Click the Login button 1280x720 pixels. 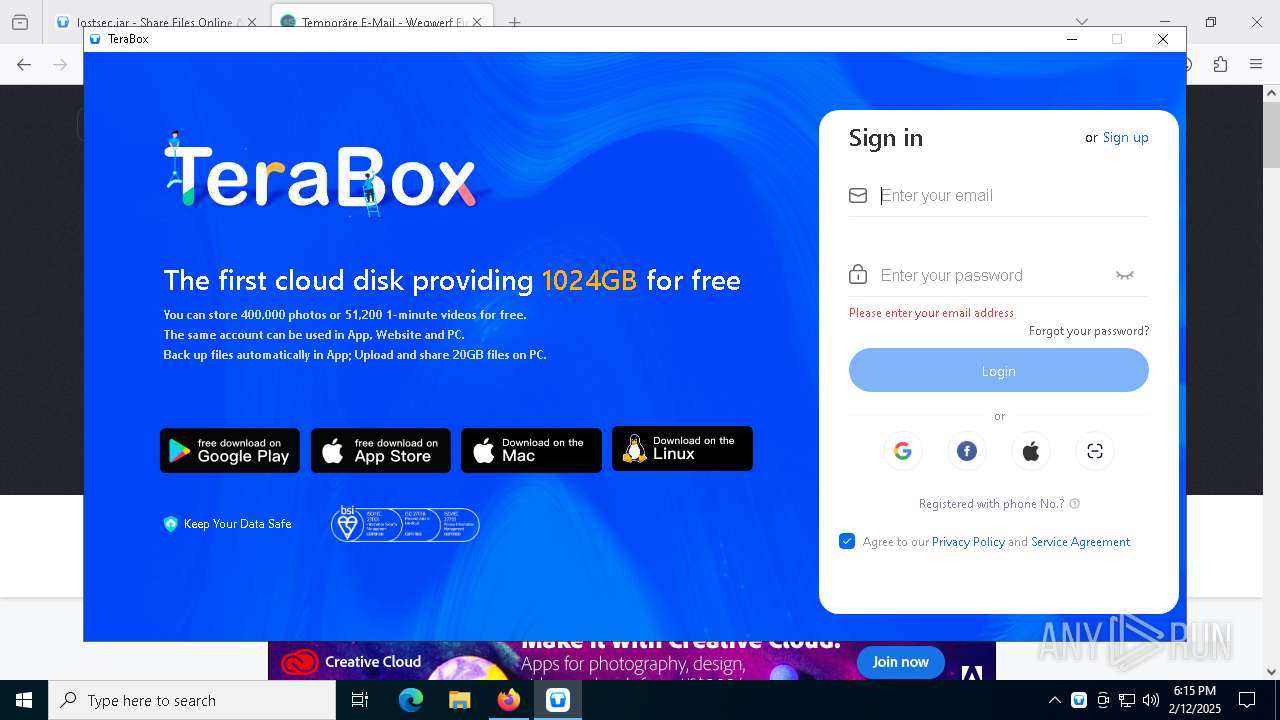(999, 371)
